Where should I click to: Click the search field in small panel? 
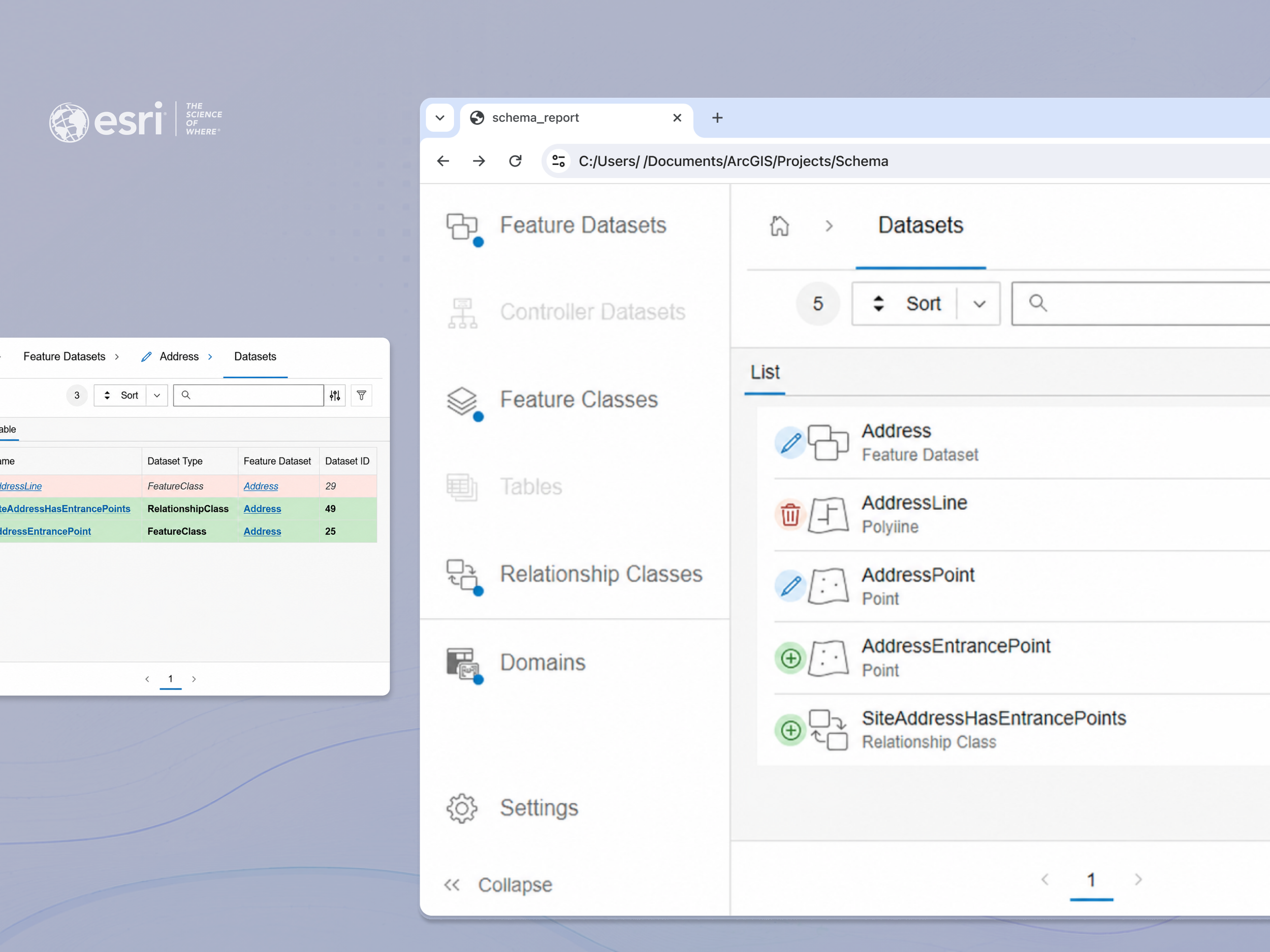pos(248,396)
